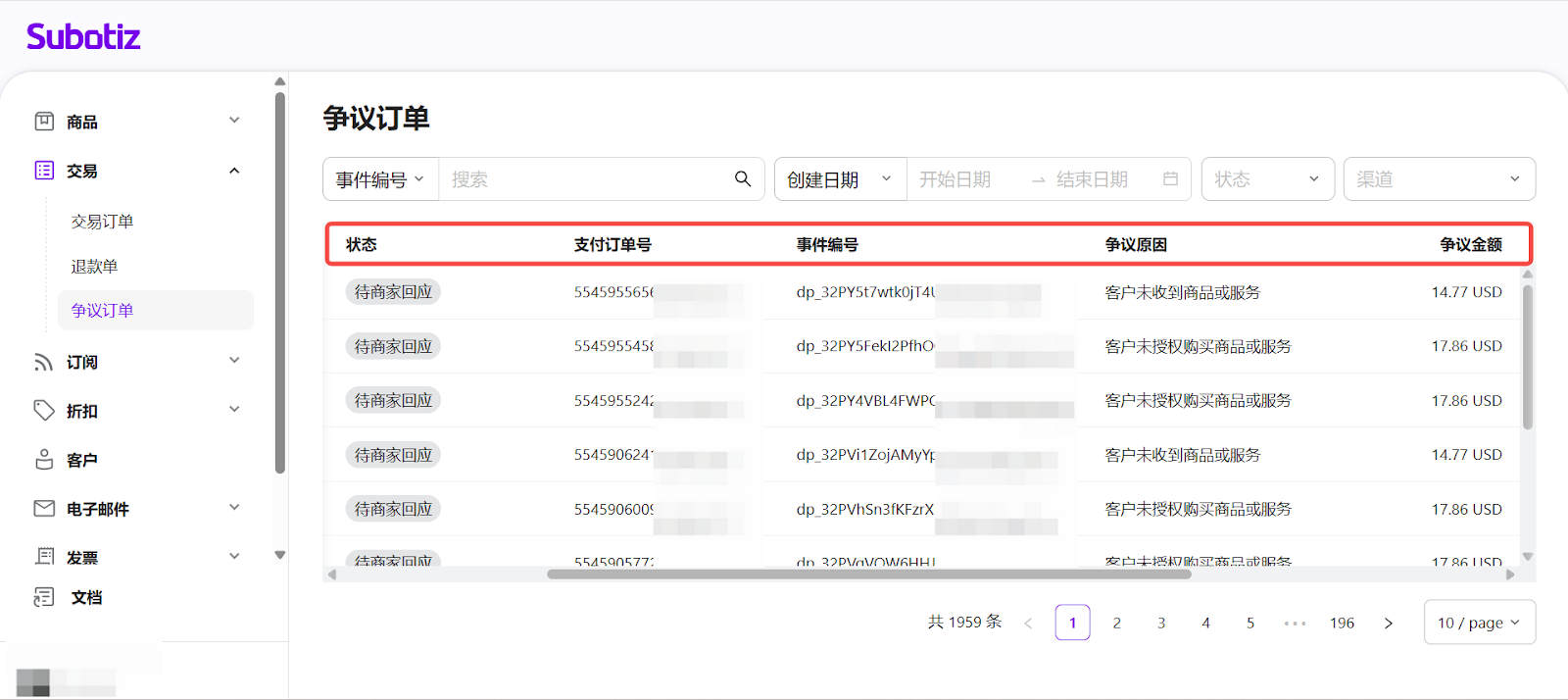
Task: Change the 10 / page size selector
Action: point(1478,623)
